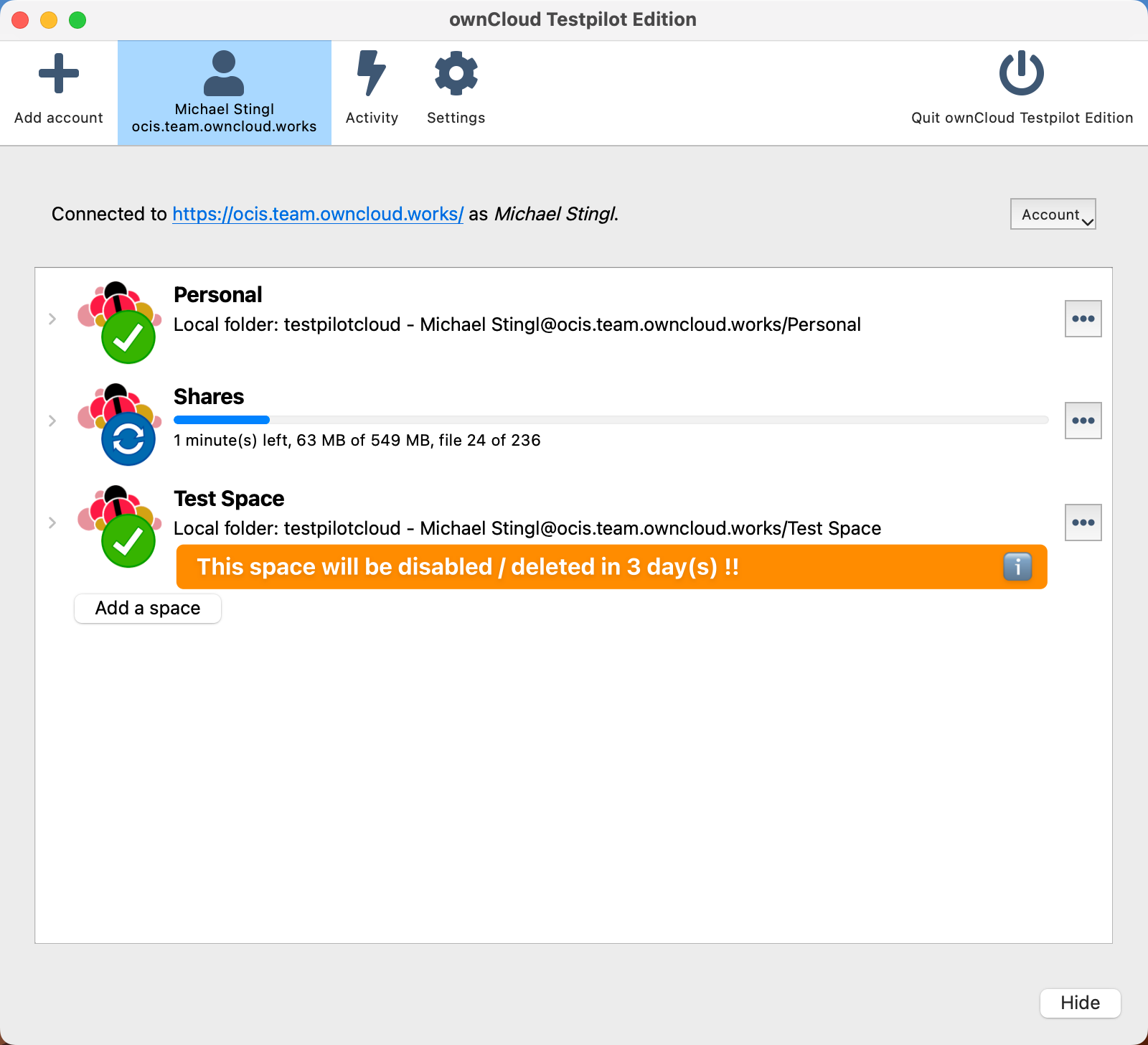The width and height of the screenshot is (1148, 1045).
Task: Expand the Test Space row
Action: click(x=52, y=522)
